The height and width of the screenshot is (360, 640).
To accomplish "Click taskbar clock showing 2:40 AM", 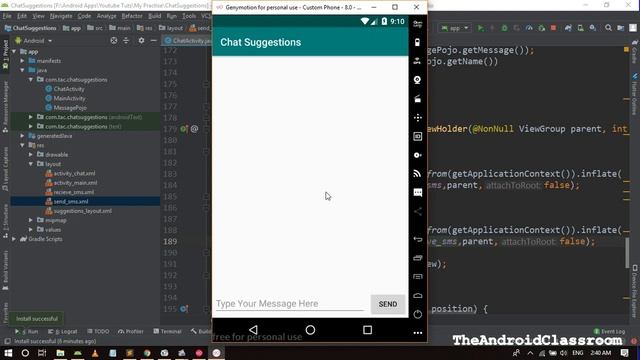I will pyautogui.click(x=600, y=353).
